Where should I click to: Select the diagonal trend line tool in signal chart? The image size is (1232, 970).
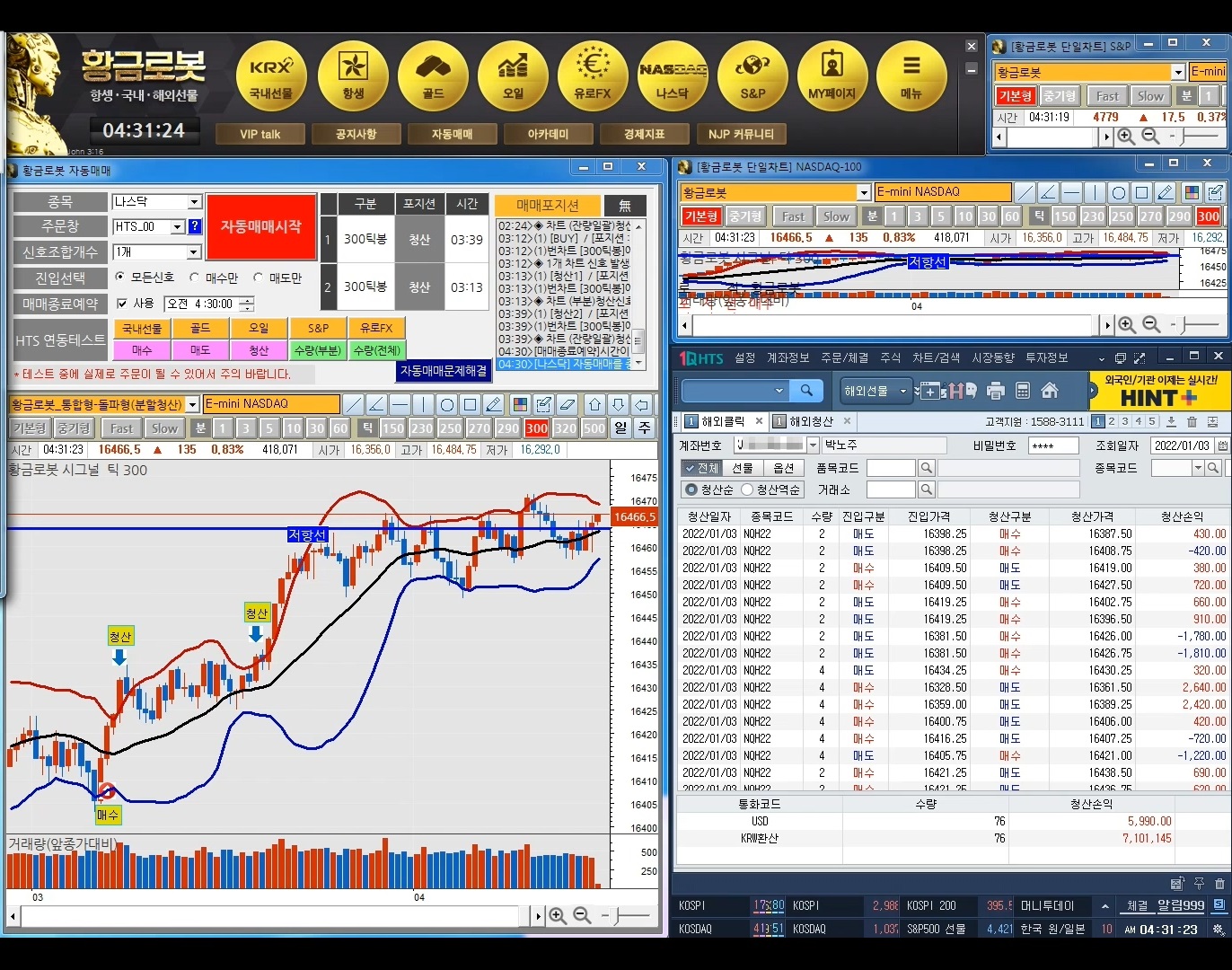[354, 404]
